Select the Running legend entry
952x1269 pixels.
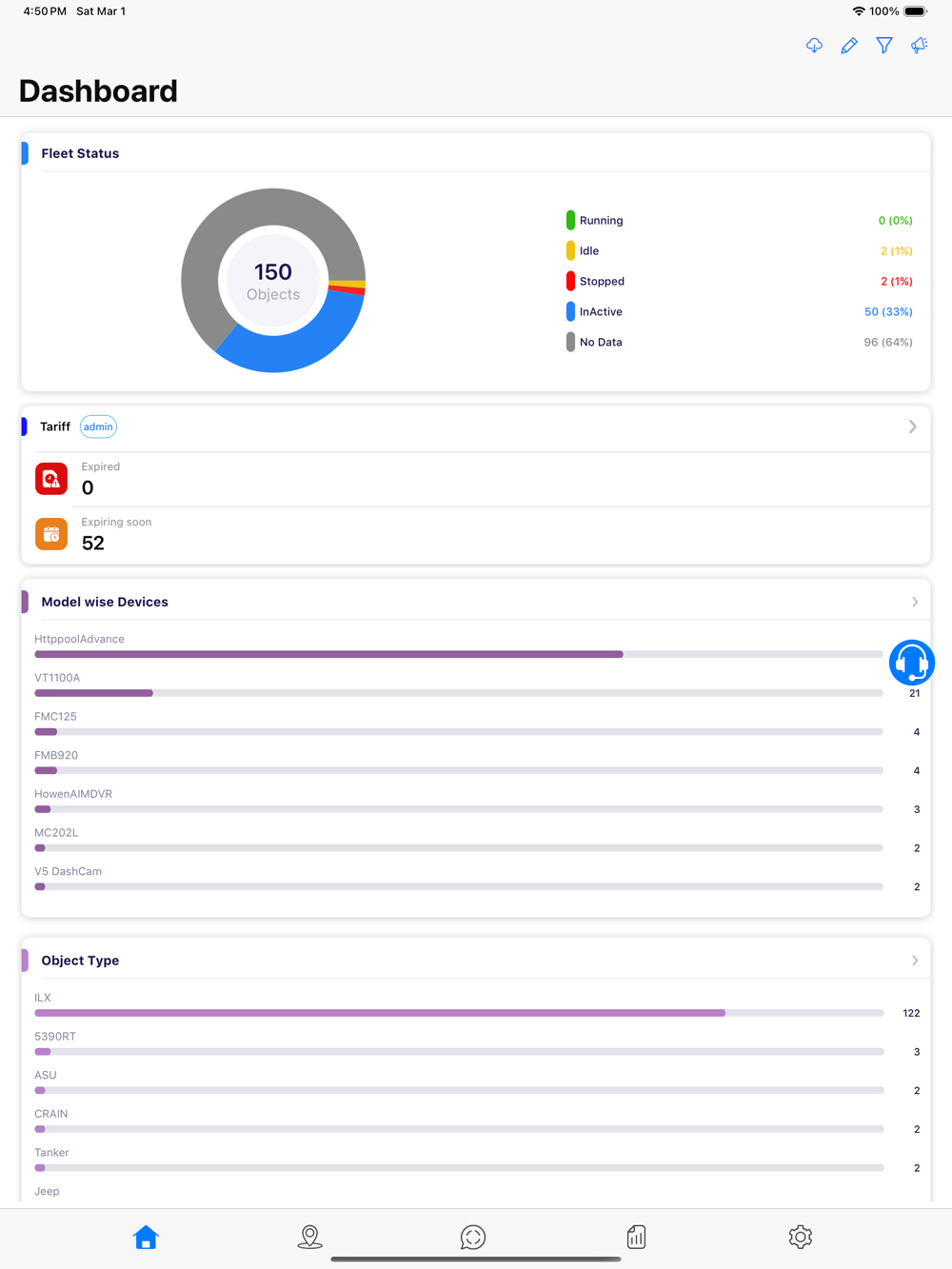[740, 220]
